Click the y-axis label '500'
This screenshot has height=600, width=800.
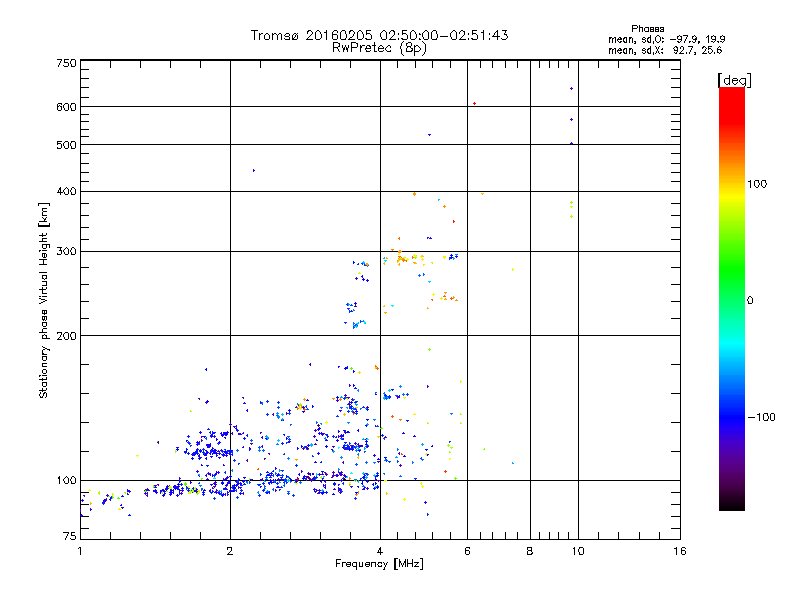tap(66, 145)
